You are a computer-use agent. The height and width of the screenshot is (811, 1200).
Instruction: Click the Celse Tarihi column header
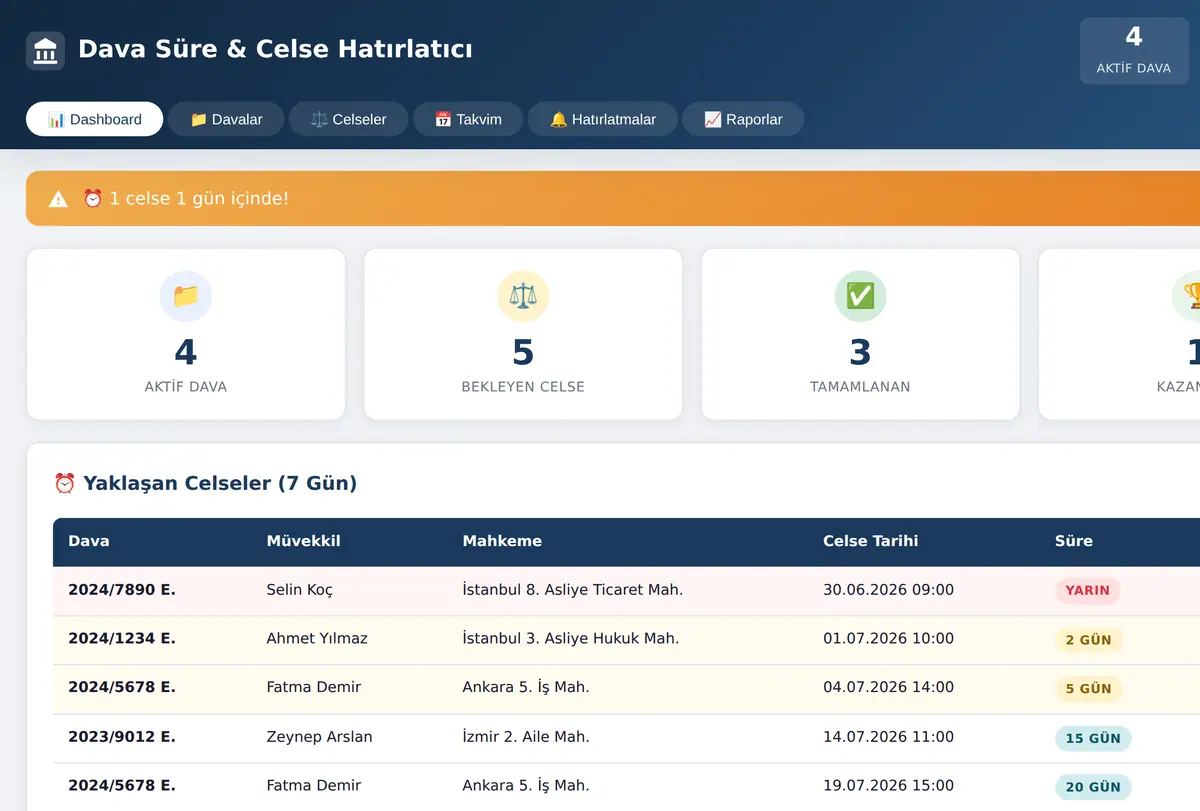pyautogui.click(x=870, y=541)
